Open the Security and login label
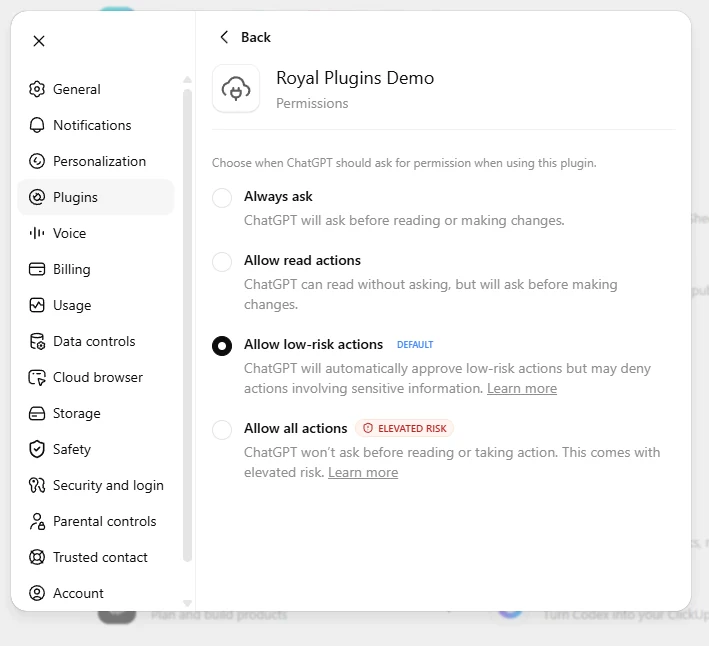The width and height of the screenshot is (709, 646). click(108, 486)
